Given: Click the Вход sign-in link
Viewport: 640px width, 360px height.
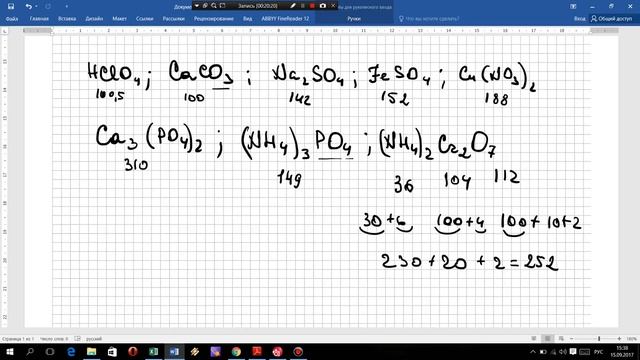Looking at the screenshot, I should [580, 19].
